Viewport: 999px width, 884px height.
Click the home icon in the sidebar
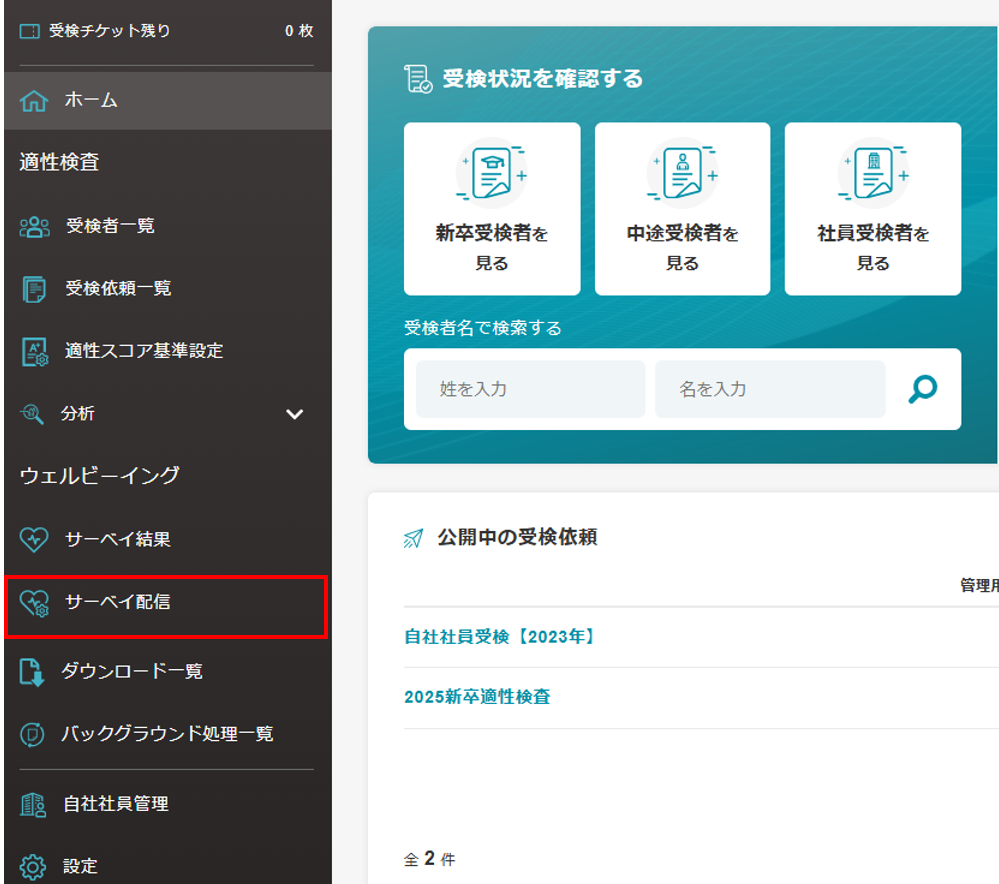coord(34,101)
